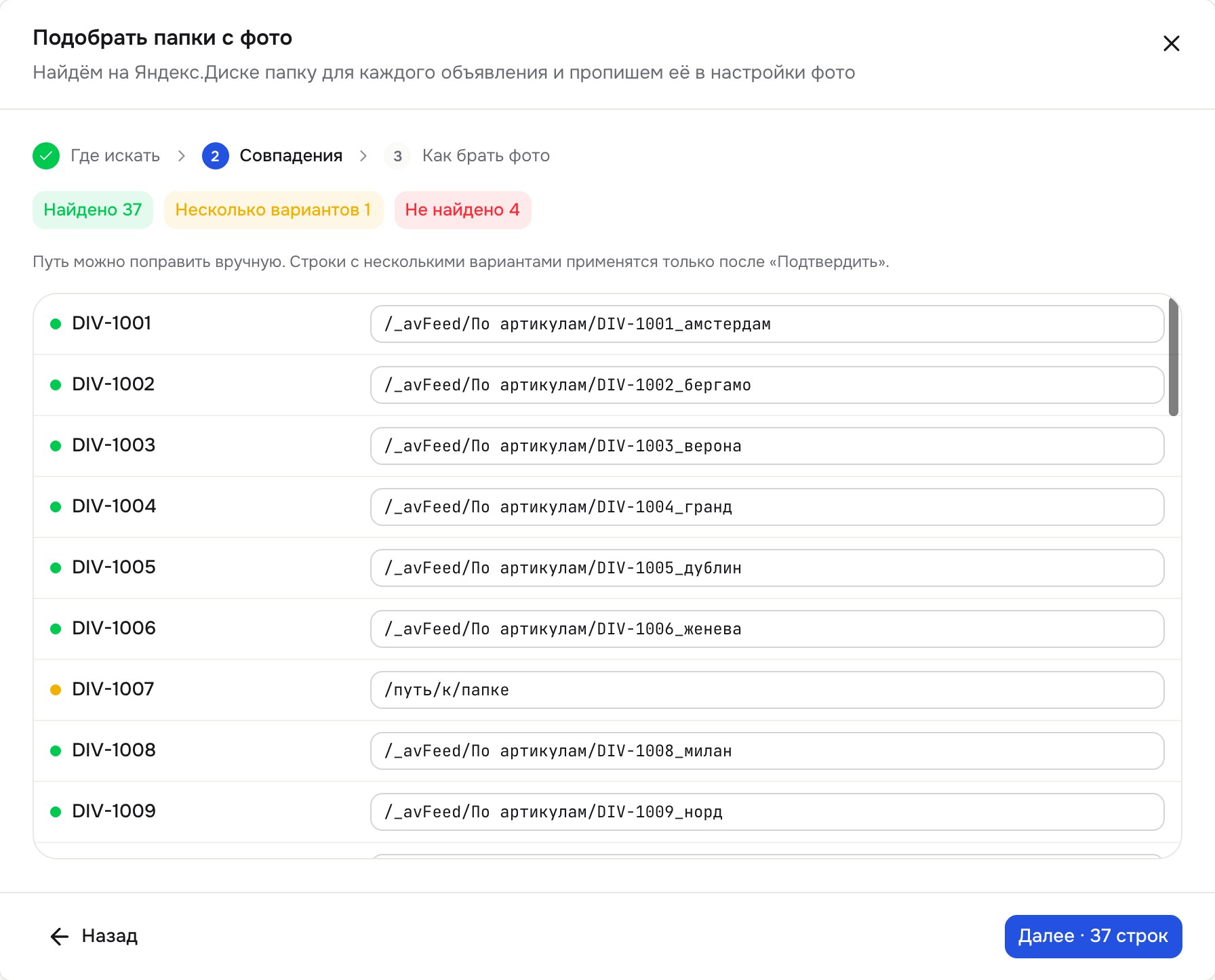Edit the path field for DIV-1005
The width and height of the screenshot is (1215, 980).
coord(767,568)
